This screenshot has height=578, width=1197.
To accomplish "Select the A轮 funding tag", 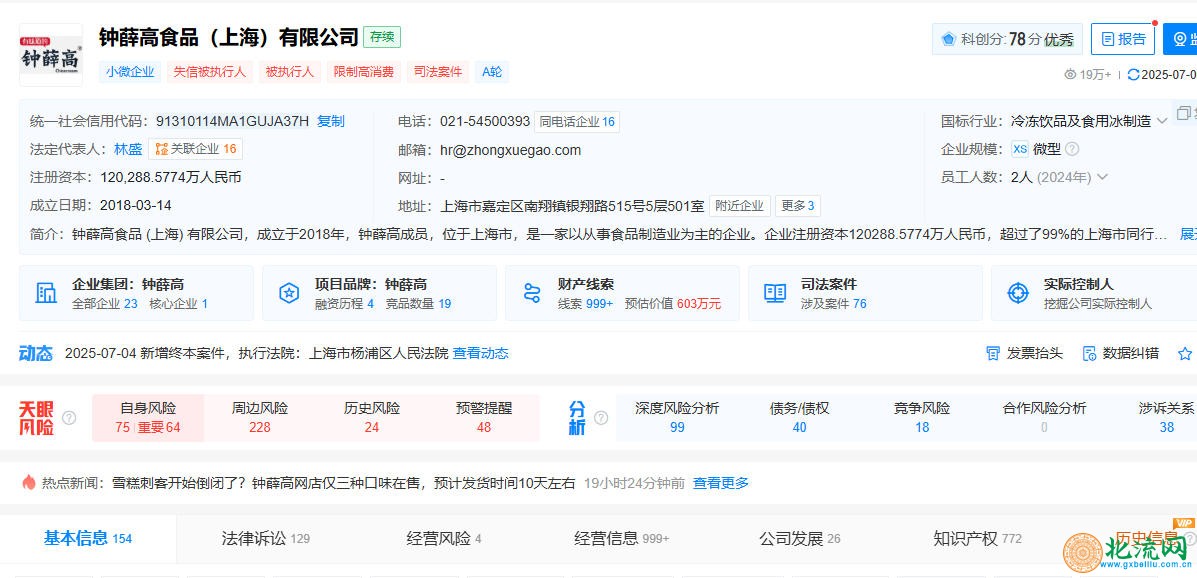I will pyautogui.click(x=492, y=72).
